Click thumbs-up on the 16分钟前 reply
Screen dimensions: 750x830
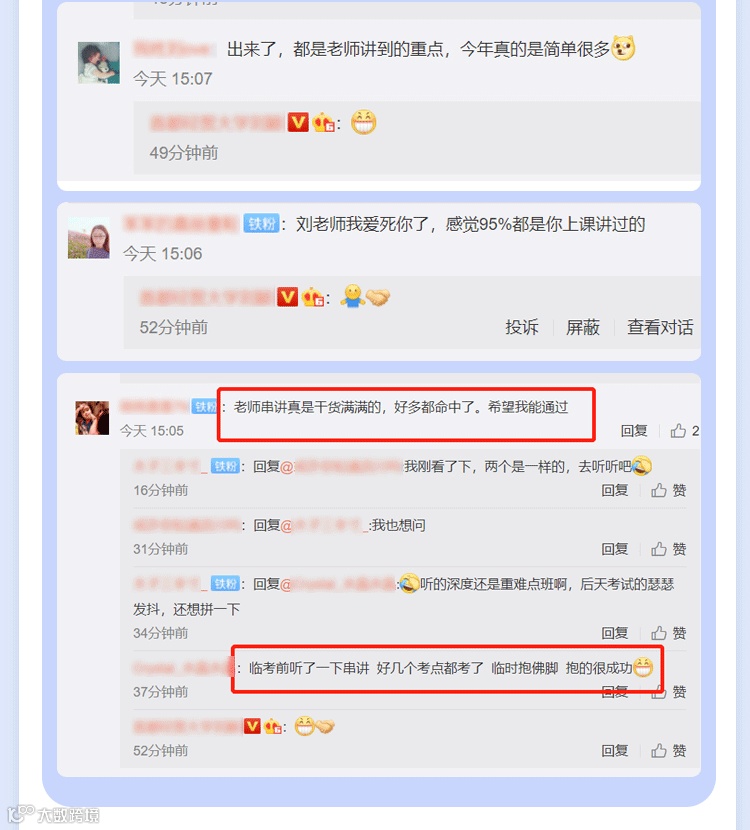pyautogui.click(x=659, y=490)
